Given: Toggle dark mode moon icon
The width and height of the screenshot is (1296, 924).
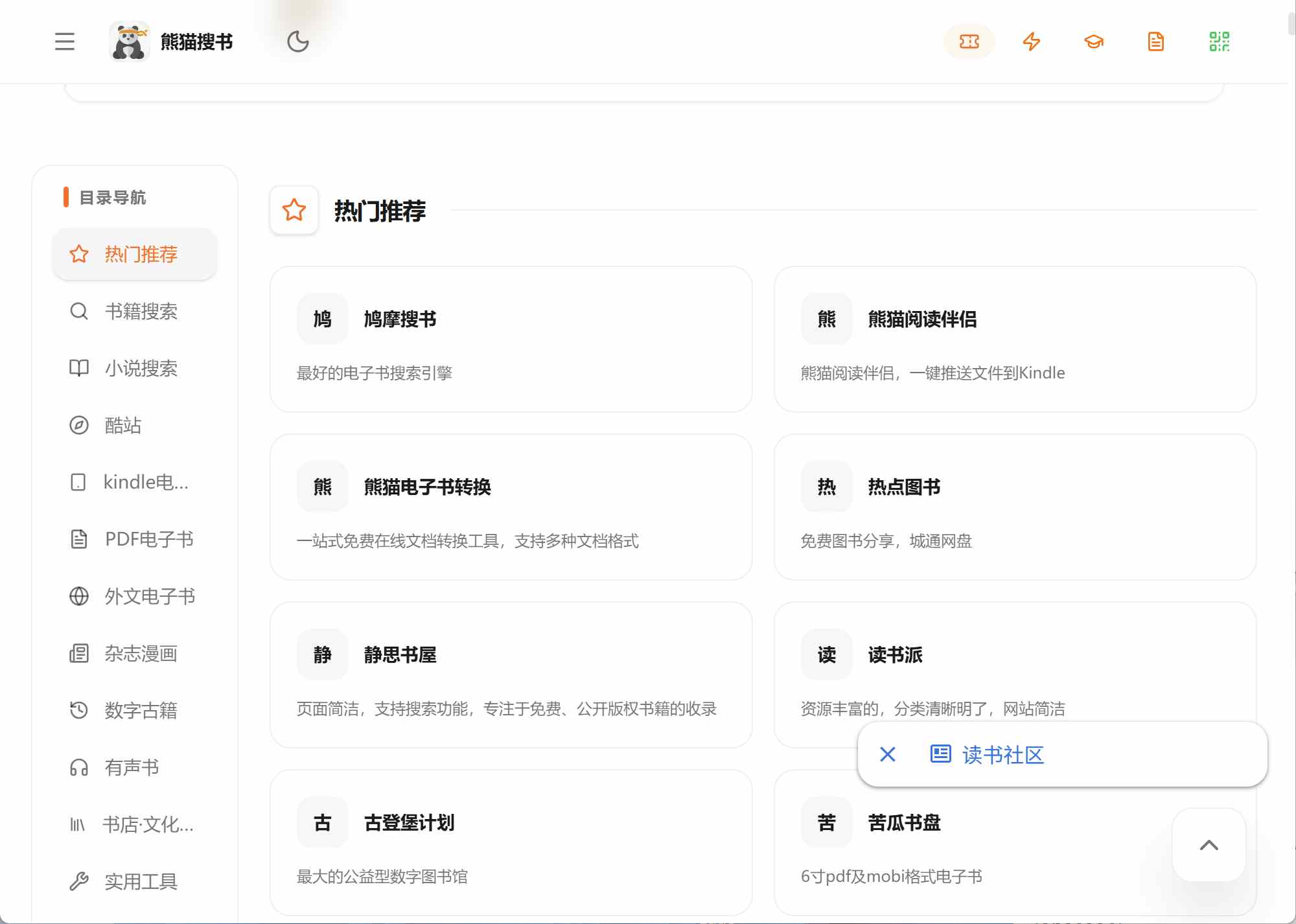Looking at the screenshot, I should [x=298, y=41].
